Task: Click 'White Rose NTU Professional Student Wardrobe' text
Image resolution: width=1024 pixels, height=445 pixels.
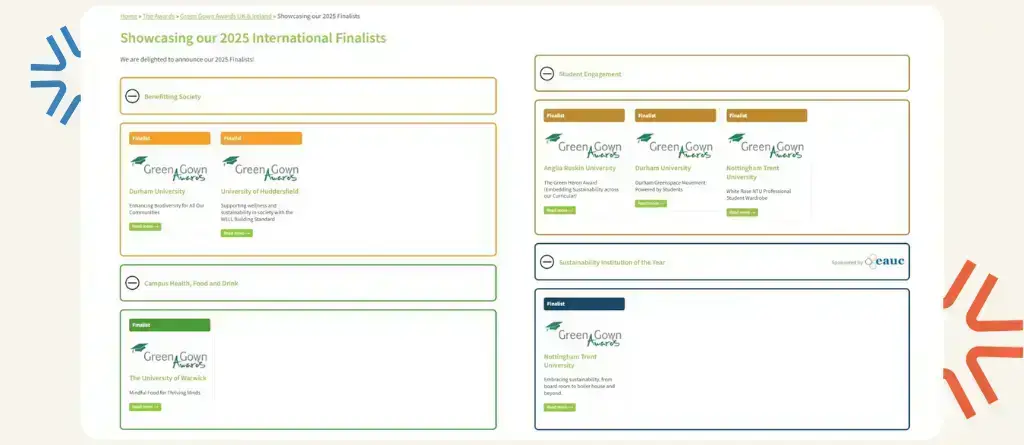Action: click(759, 195)
